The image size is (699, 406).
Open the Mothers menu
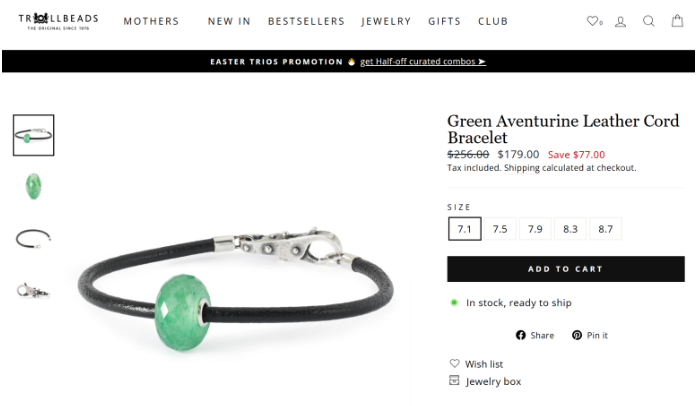151,21
